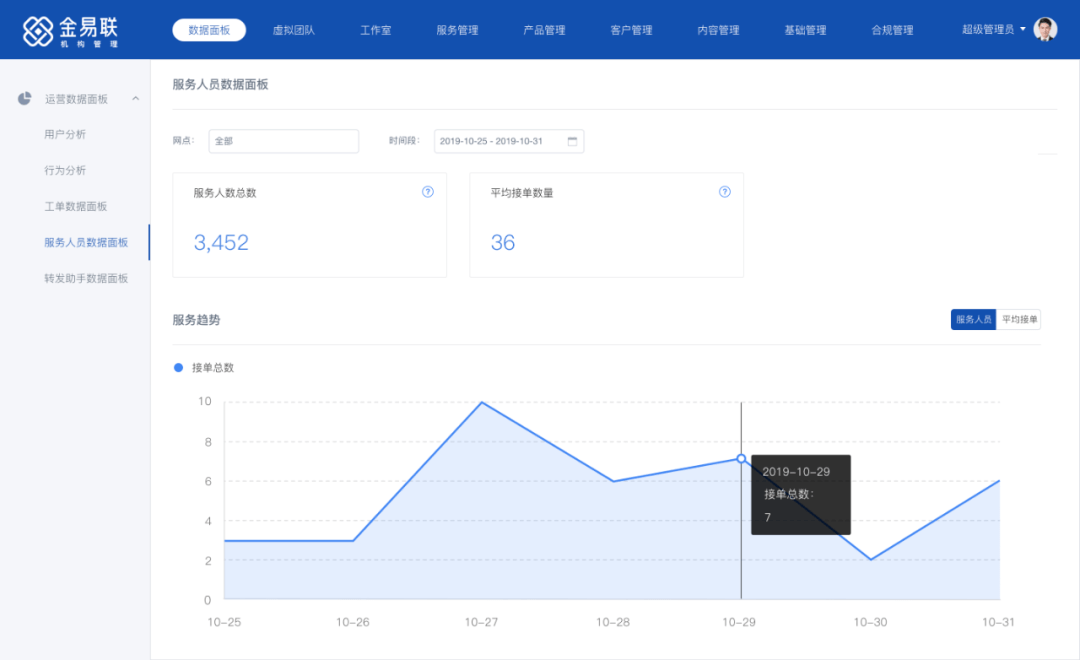
Task: Open 工作室 in the top navigation
Action: [375, 30]
